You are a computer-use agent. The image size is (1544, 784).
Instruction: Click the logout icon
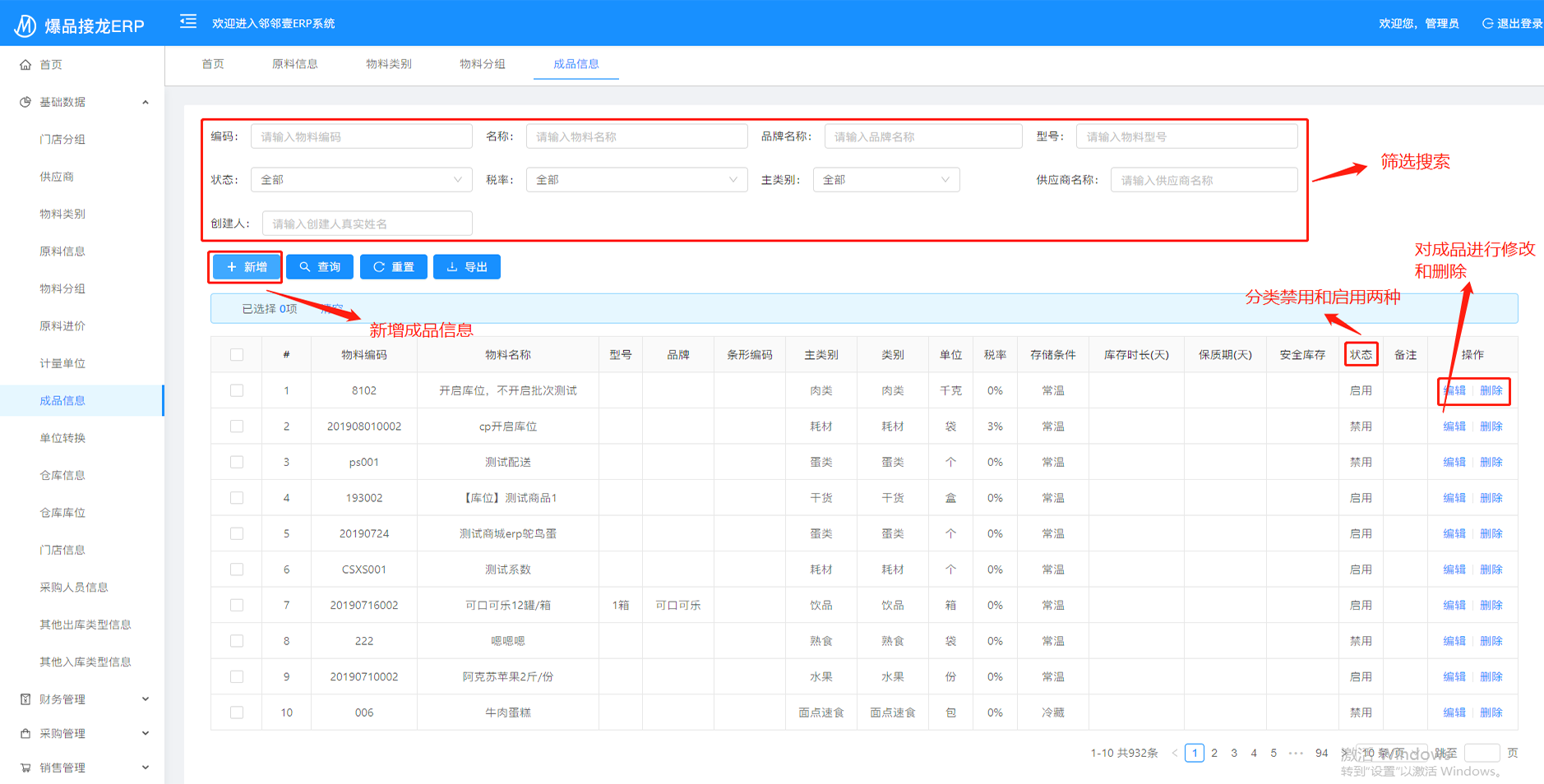[x=1487, y=23]
